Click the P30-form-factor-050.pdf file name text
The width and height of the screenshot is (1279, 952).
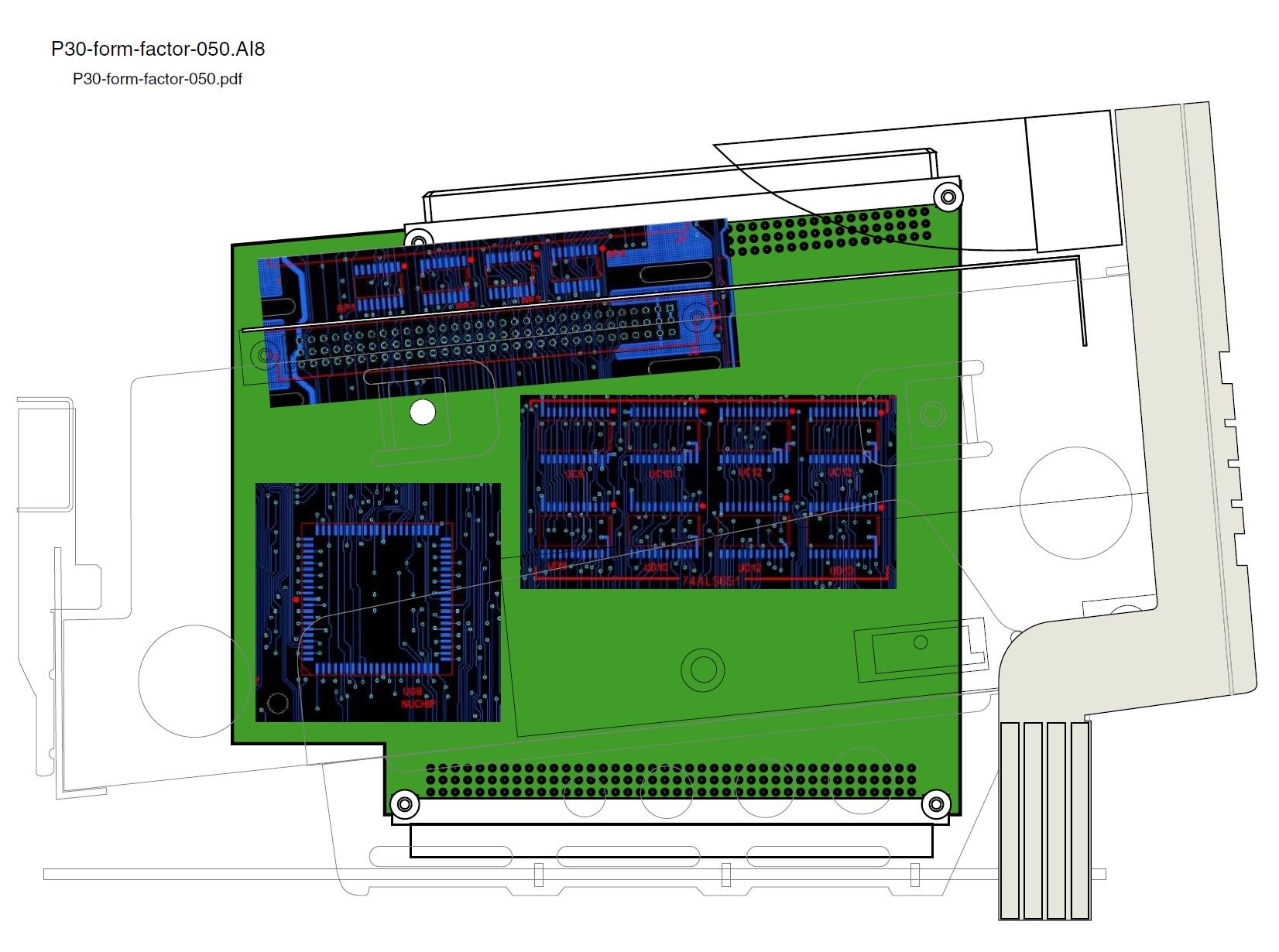[157, 79]
